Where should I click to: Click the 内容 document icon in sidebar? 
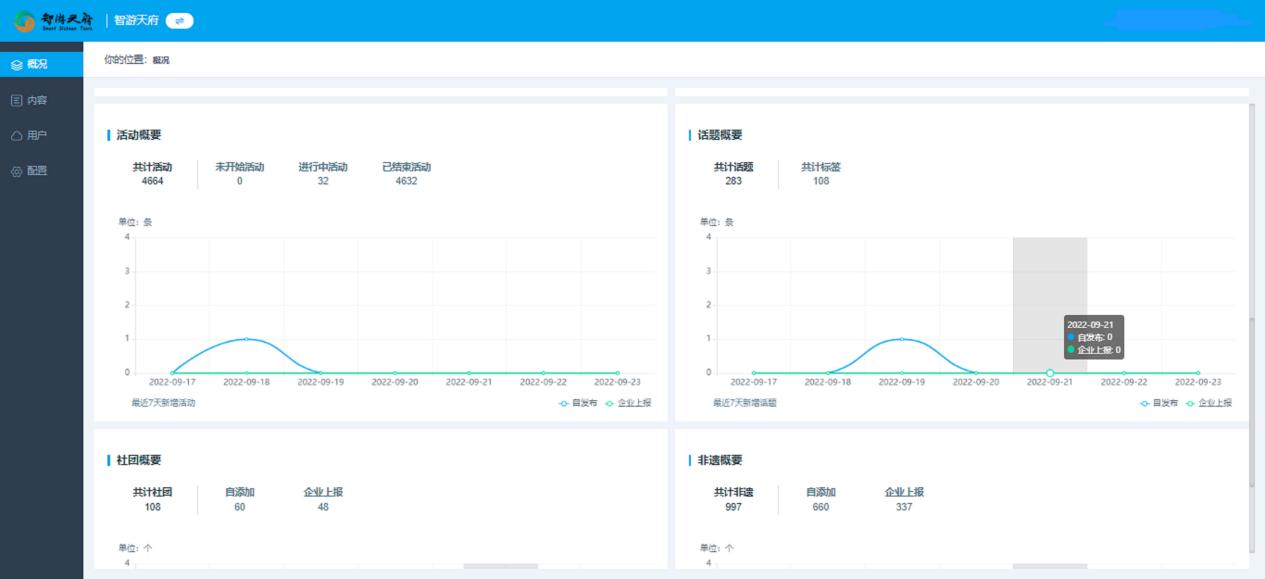16,100
